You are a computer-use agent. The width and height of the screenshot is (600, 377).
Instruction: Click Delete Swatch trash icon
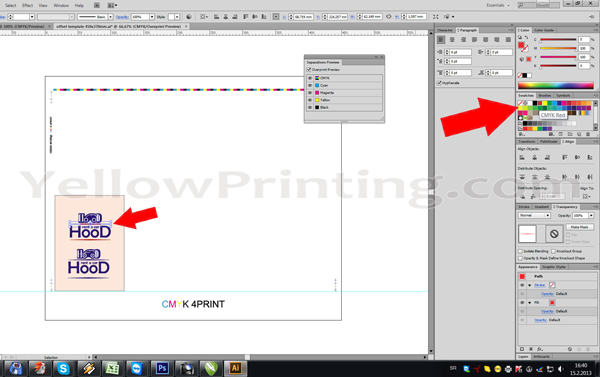point(588,134)
